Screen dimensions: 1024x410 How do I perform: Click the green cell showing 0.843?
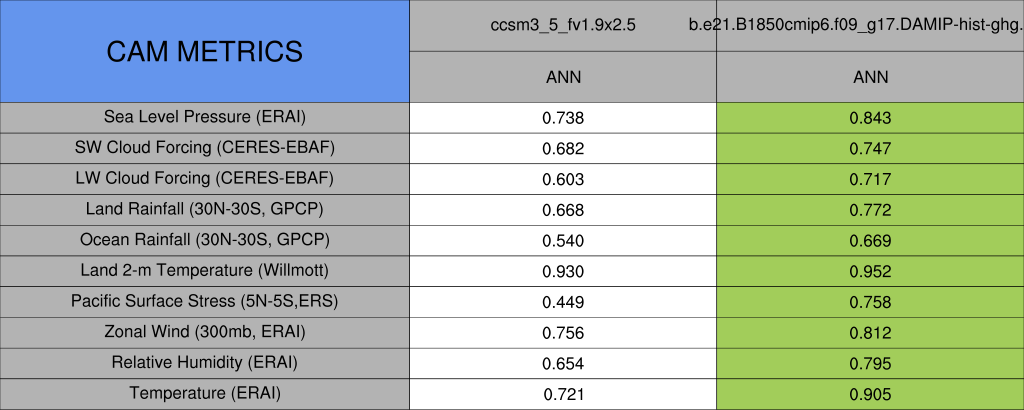click(869, 118)
